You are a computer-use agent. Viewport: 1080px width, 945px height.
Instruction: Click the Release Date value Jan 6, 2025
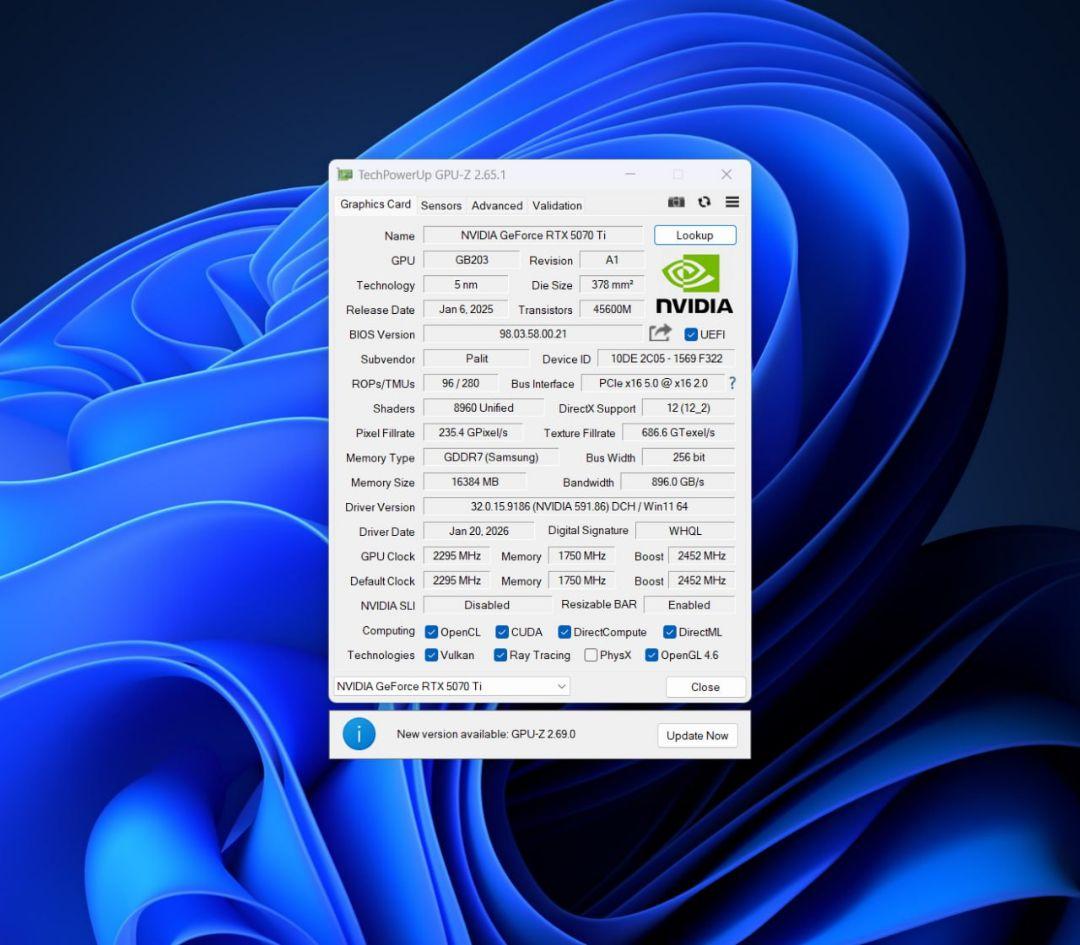coord(466,309)
